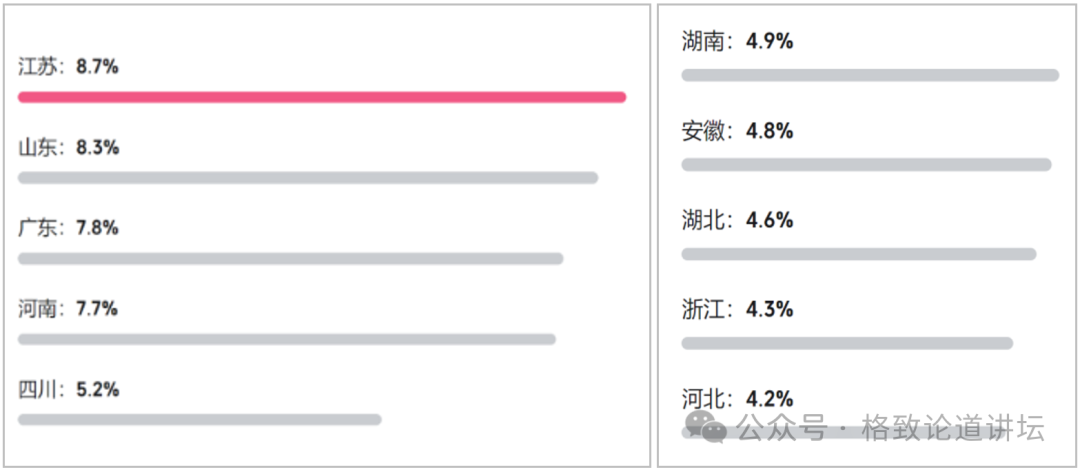Click the gray 湖南 progress bar

870,75
